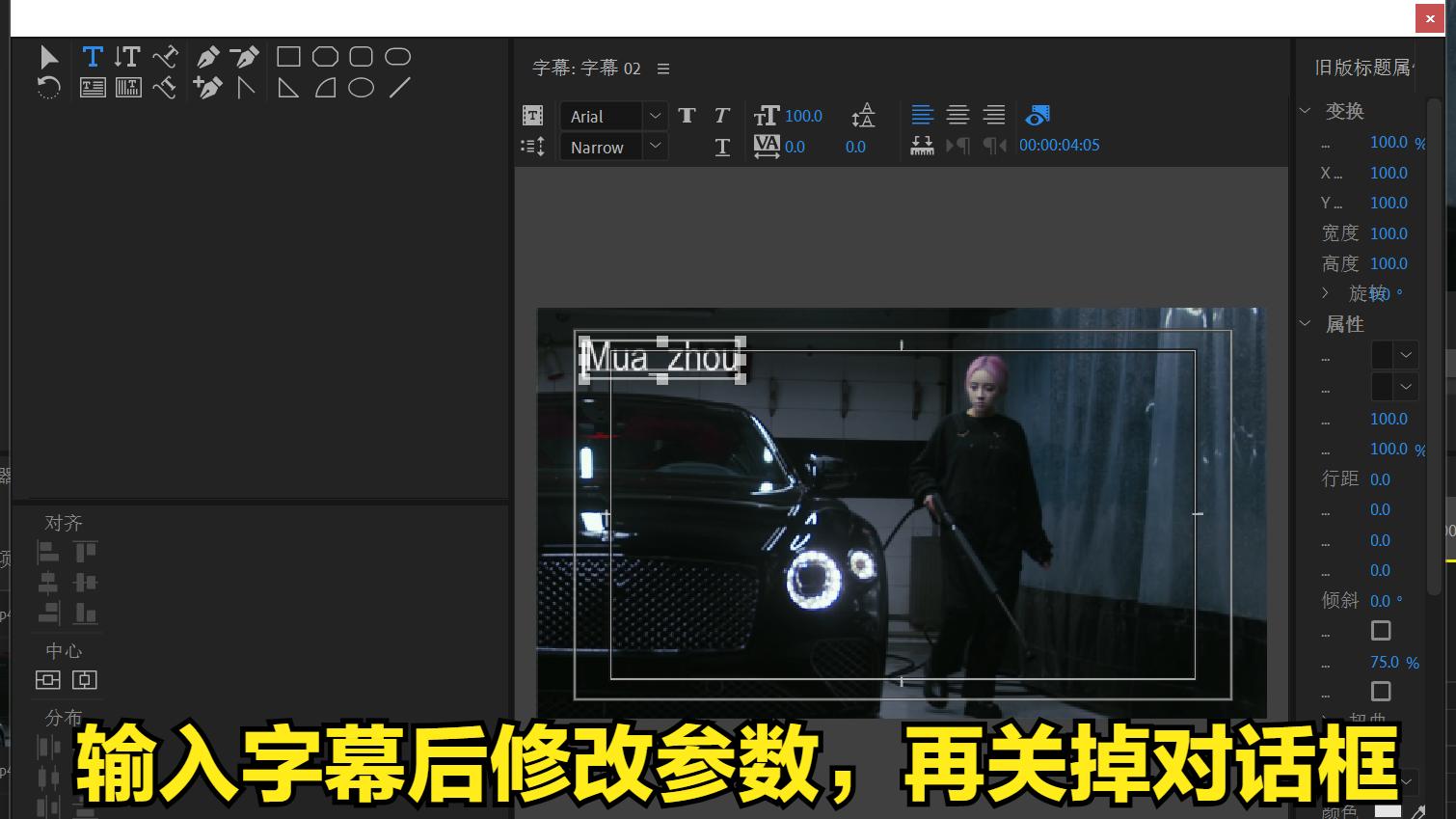Select the Line tool
Viewport: 1456px width, 819px height.
coord(398,88)
